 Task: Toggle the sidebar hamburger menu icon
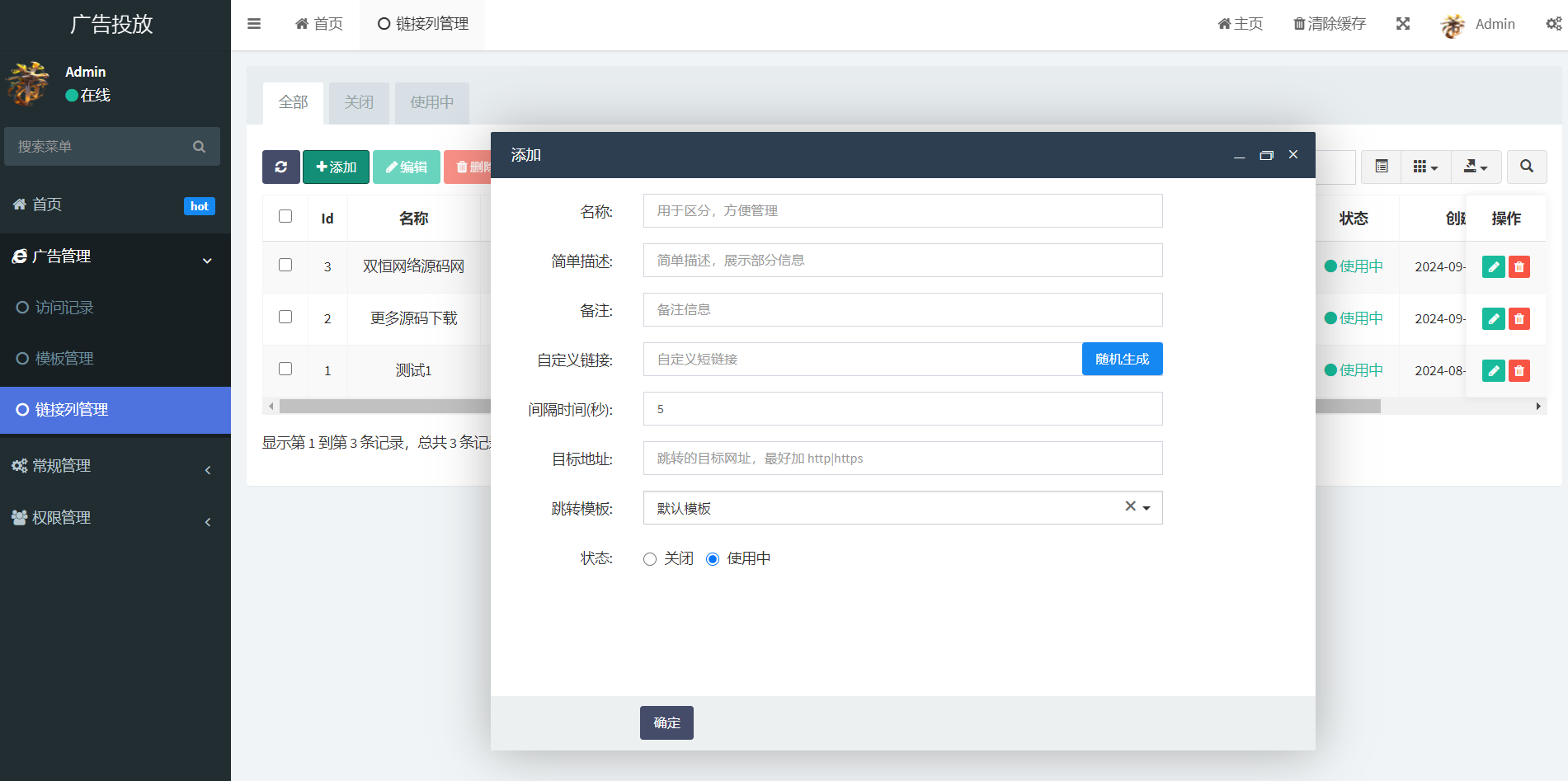pos(254,24)
